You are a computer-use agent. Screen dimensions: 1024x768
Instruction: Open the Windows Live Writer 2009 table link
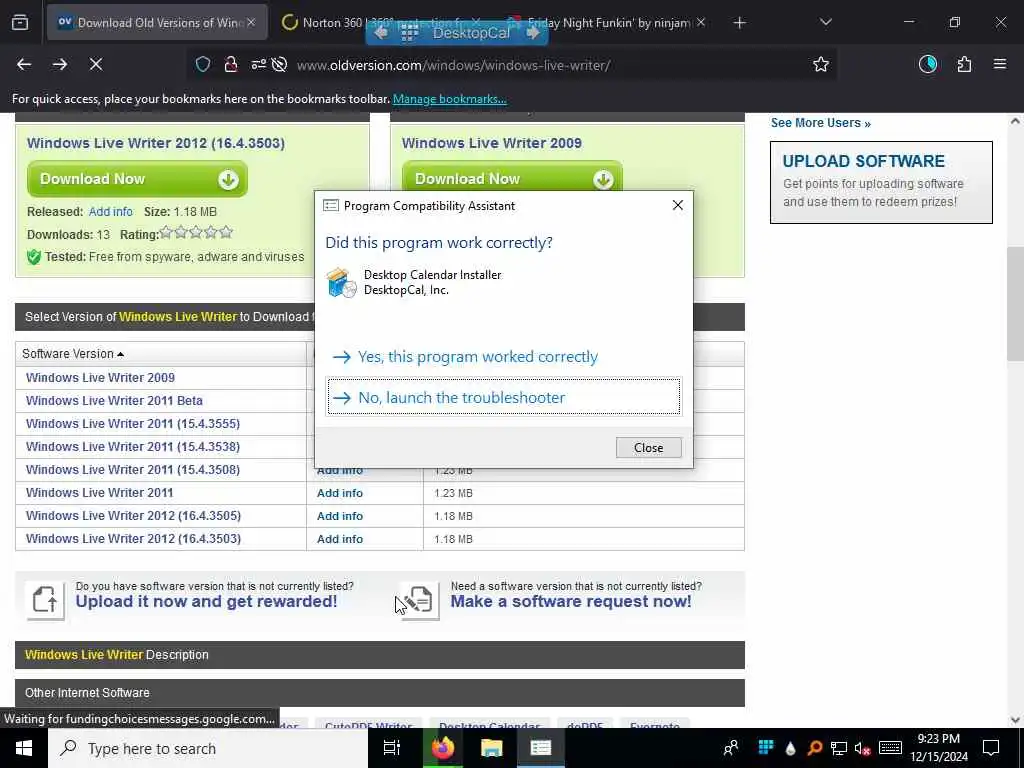[x=100, y=377]
